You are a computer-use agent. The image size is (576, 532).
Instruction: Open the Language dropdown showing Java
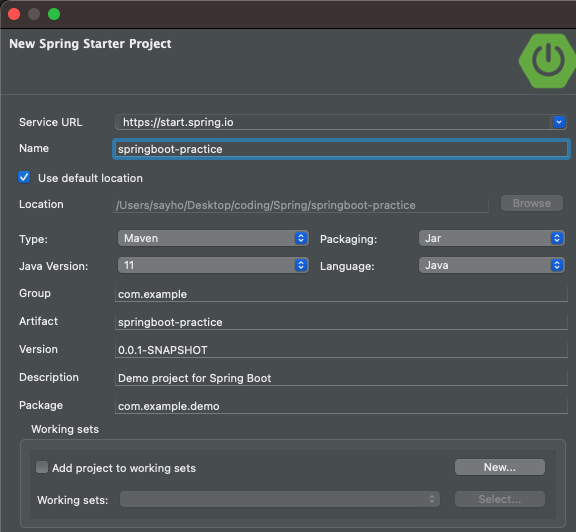point(492,265)
